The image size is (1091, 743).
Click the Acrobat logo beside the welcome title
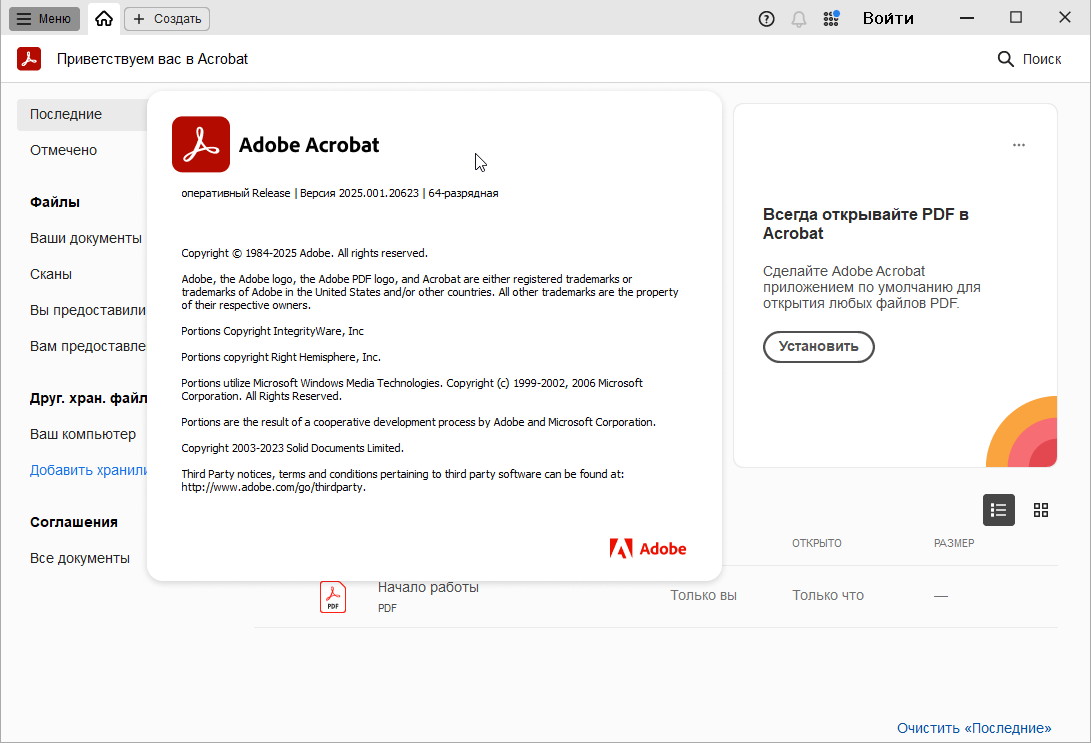29,59
